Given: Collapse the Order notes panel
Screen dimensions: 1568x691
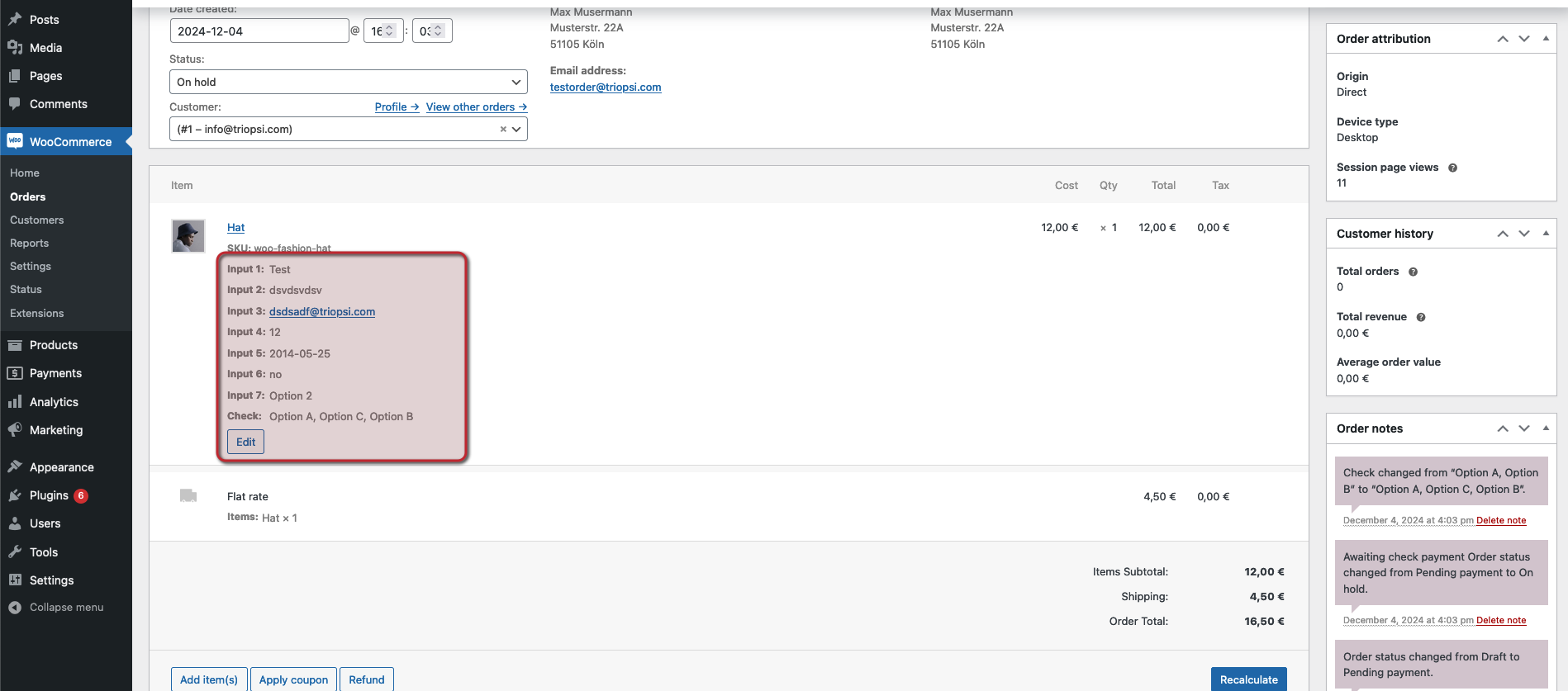Looking at the screenshot, I should pos(1546,428).
